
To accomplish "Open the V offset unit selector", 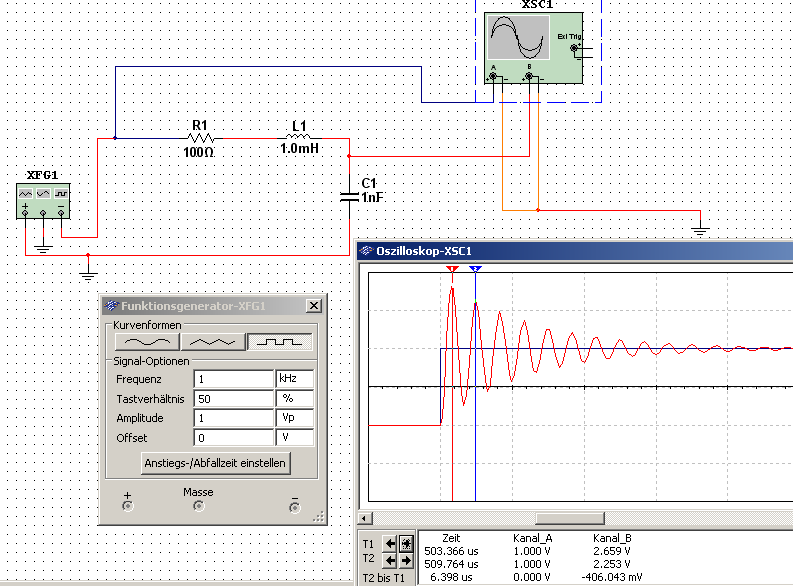I will tap(294, 437).
